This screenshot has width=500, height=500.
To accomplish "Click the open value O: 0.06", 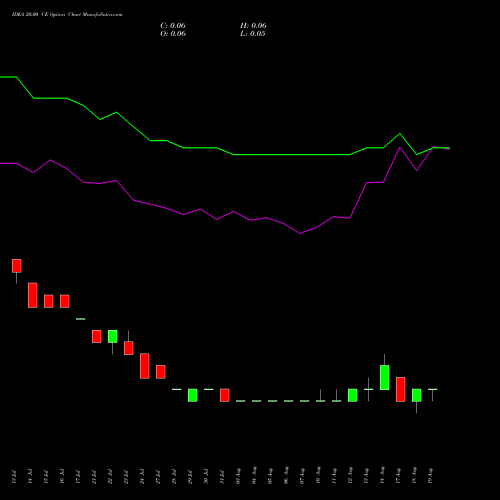I will coord(173,34).
